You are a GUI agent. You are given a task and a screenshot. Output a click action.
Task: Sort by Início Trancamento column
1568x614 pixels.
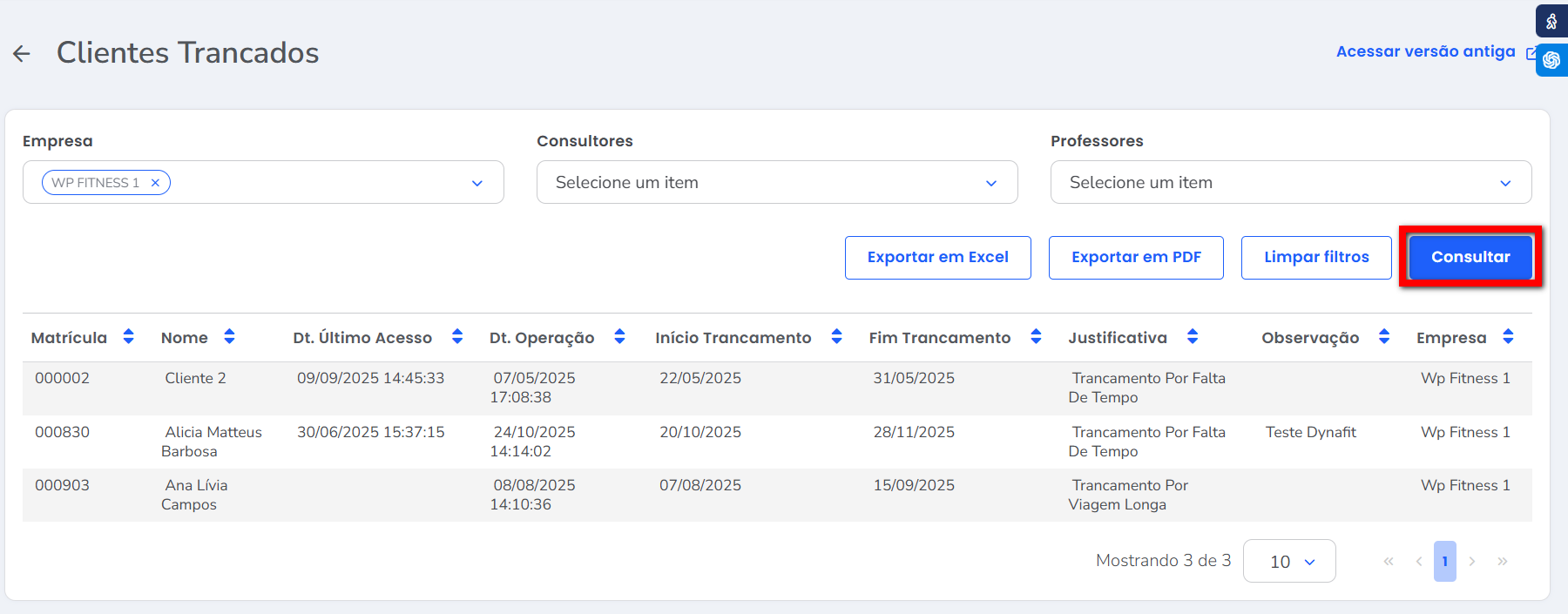(836, 337)
